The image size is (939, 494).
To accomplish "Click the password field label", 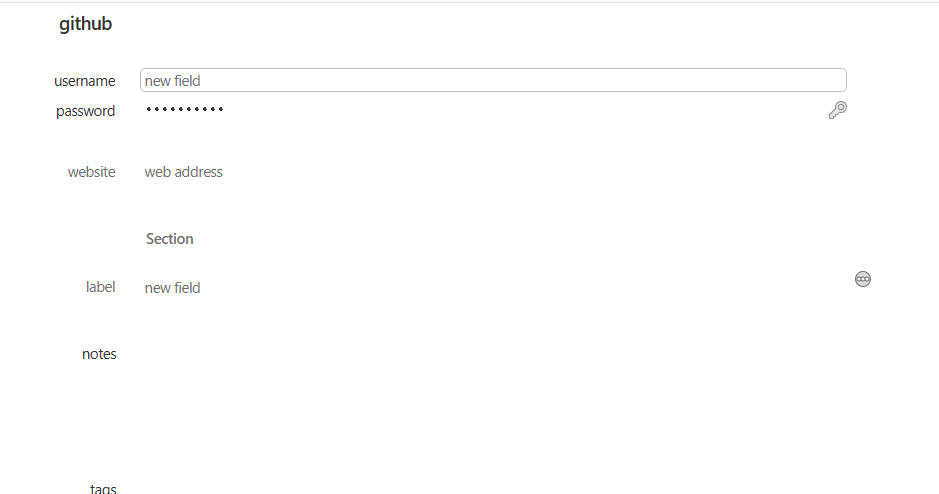I will pos(85,111).
